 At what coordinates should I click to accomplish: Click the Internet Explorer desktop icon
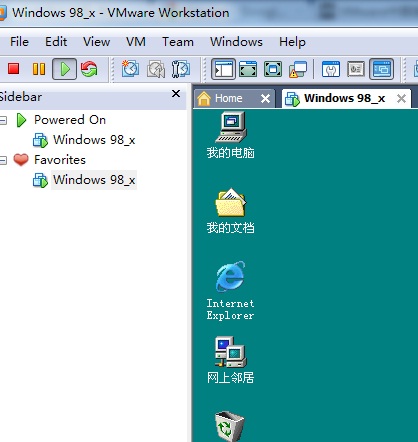click(231, 291)
